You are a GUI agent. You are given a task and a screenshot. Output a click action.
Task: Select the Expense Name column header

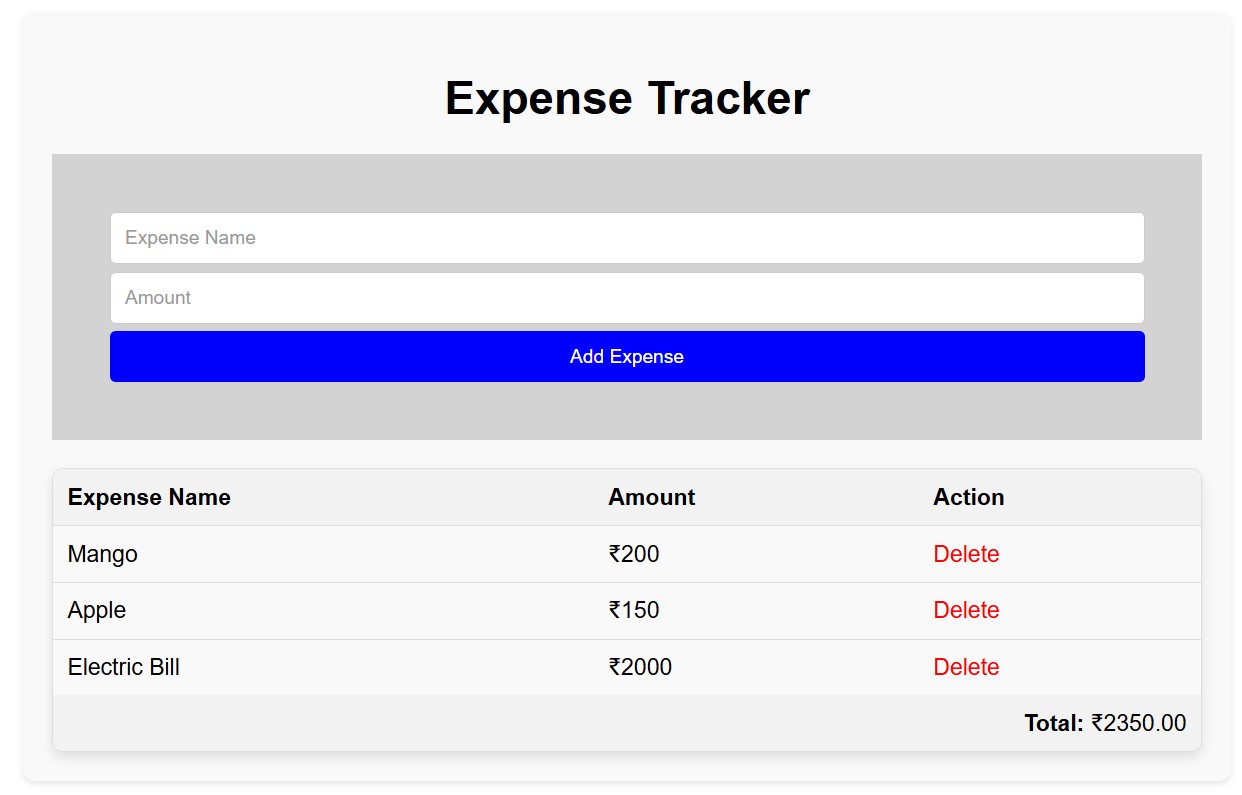click(149, 497)
